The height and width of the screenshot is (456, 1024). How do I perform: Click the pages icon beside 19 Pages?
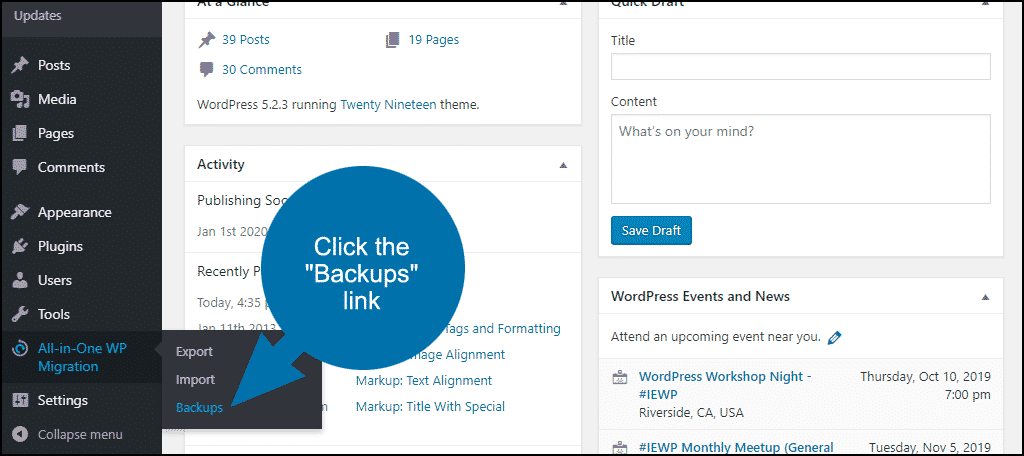pos(392,41)
